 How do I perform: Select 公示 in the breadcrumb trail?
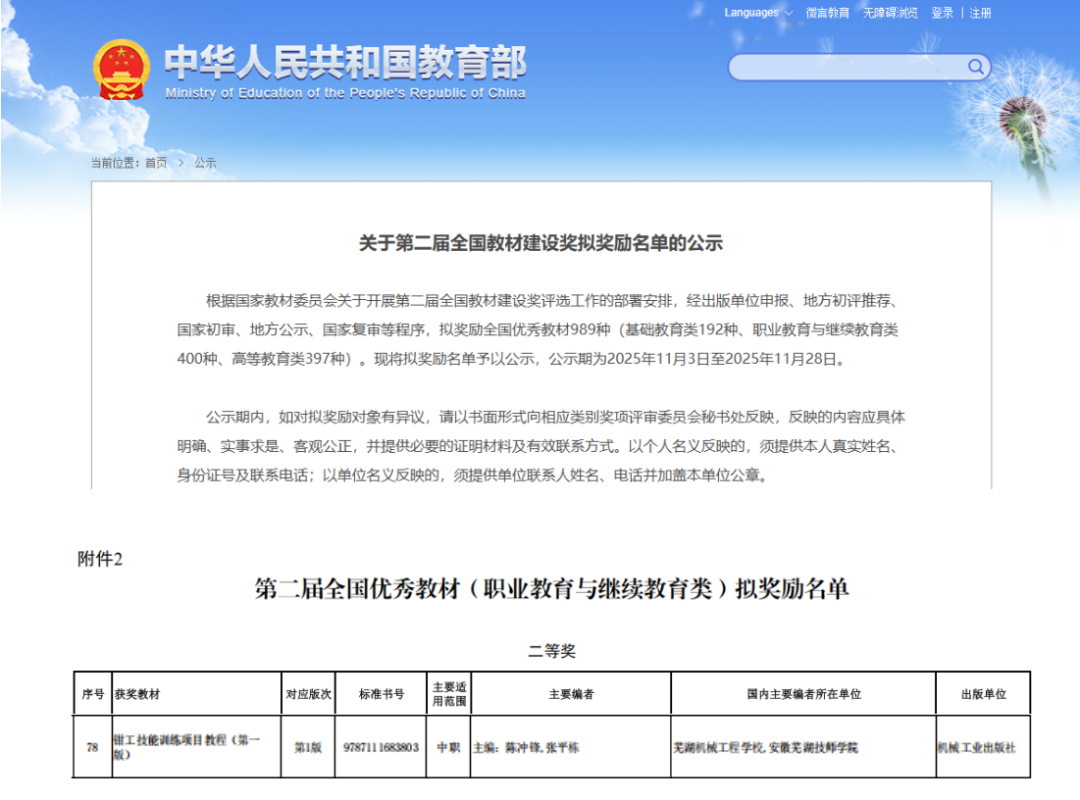pyautogui.click(x=204, y=160)
